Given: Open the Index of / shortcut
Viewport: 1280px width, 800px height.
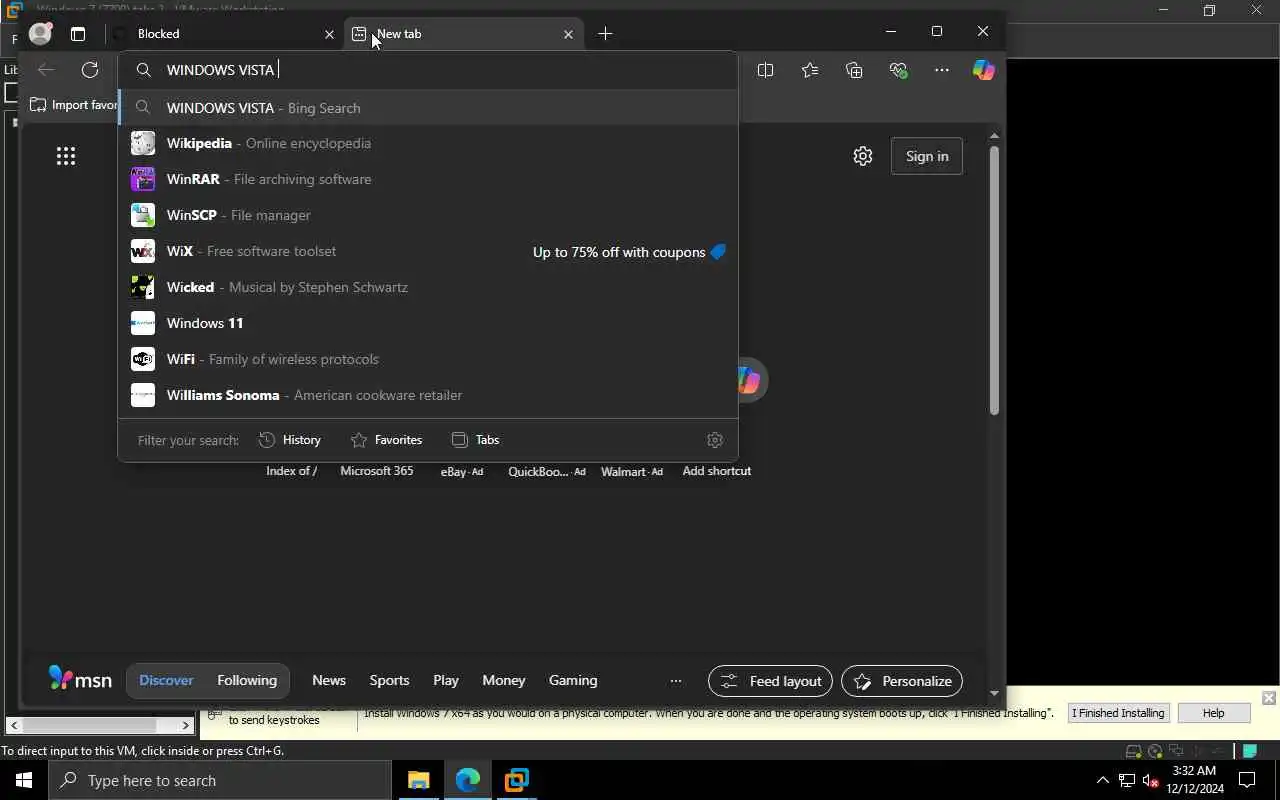Looking at the screenshot, I should coord(292,471).
